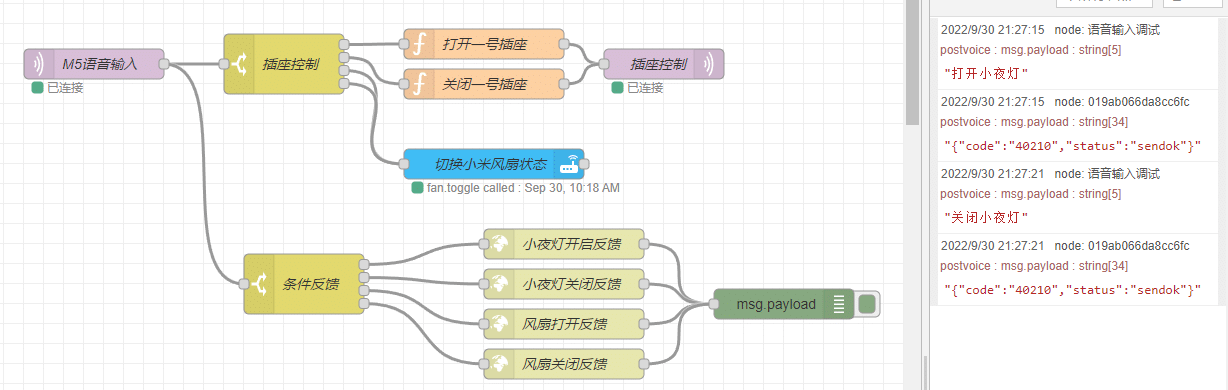Click the switch icon on 插座控制 node
Viewport: 1228px width, 390px height.
point(239,65)
